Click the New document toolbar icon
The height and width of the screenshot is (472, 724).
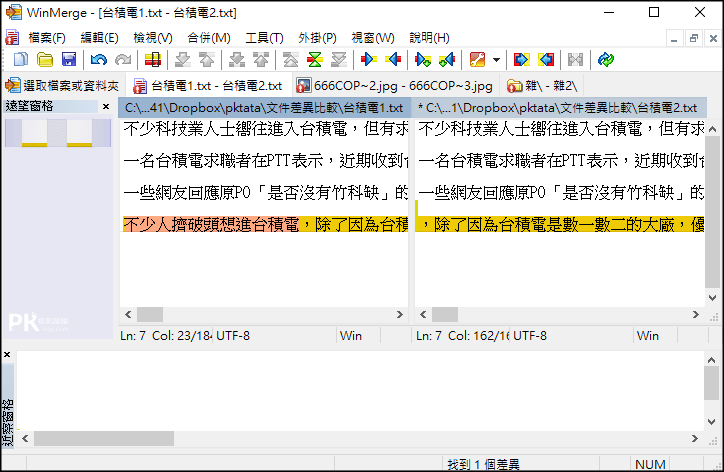[21, 60]
